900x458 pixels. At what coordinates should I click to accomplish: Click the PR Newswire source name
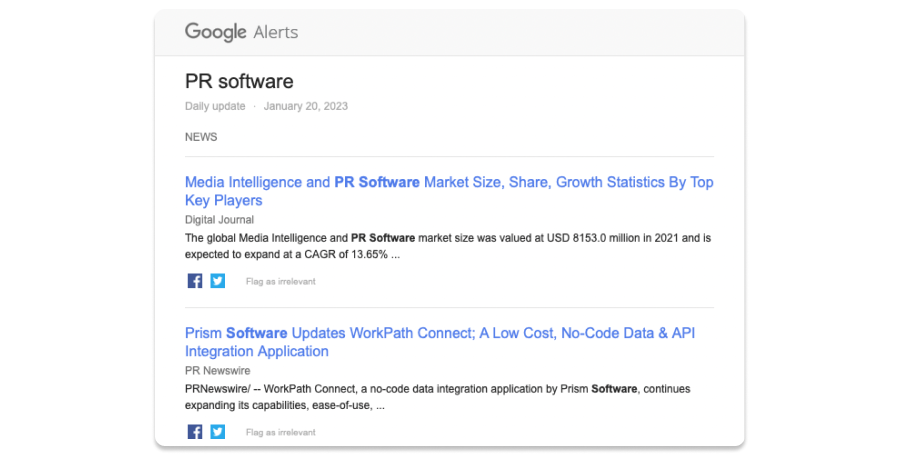point(217,371)
